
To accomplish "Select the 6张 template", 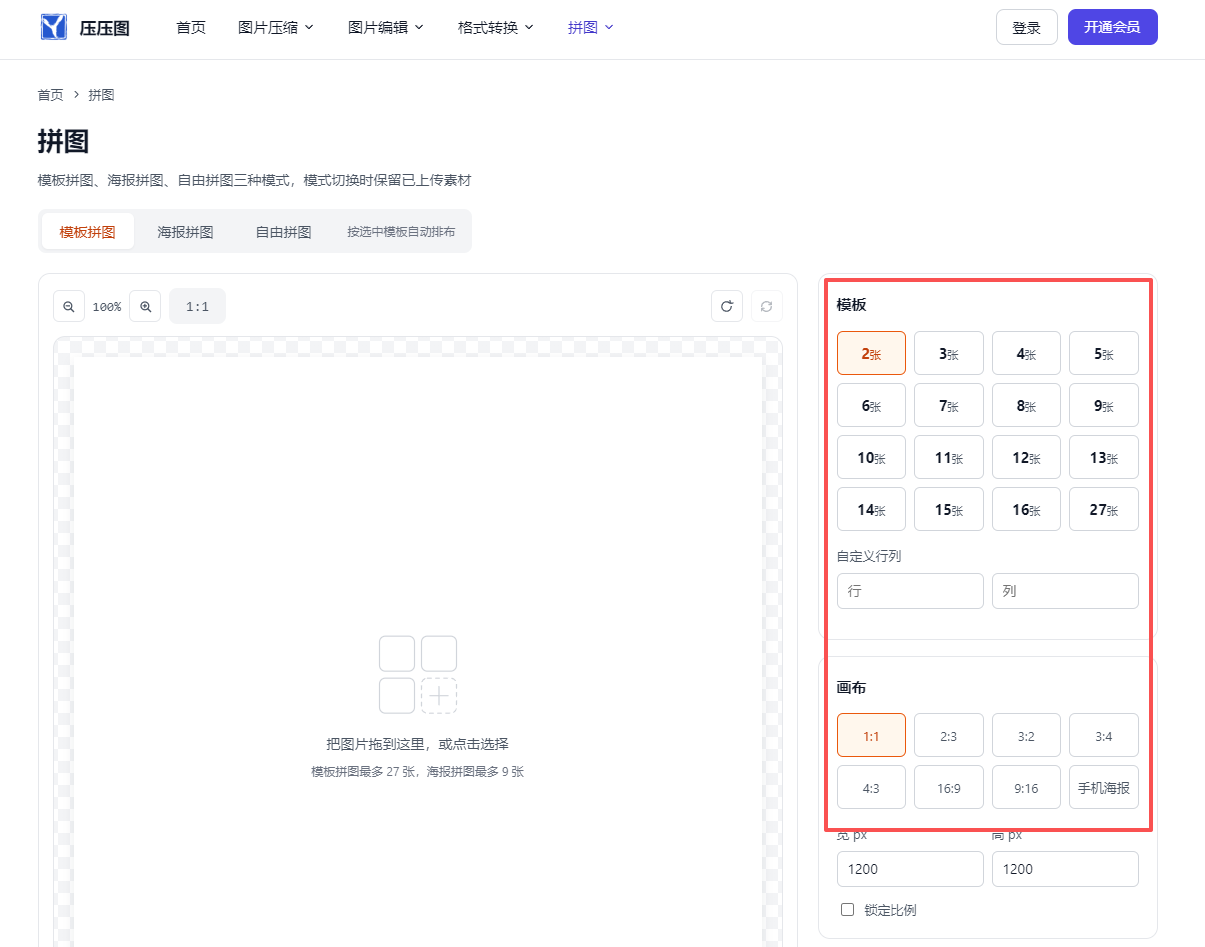I will pos(871,405).
